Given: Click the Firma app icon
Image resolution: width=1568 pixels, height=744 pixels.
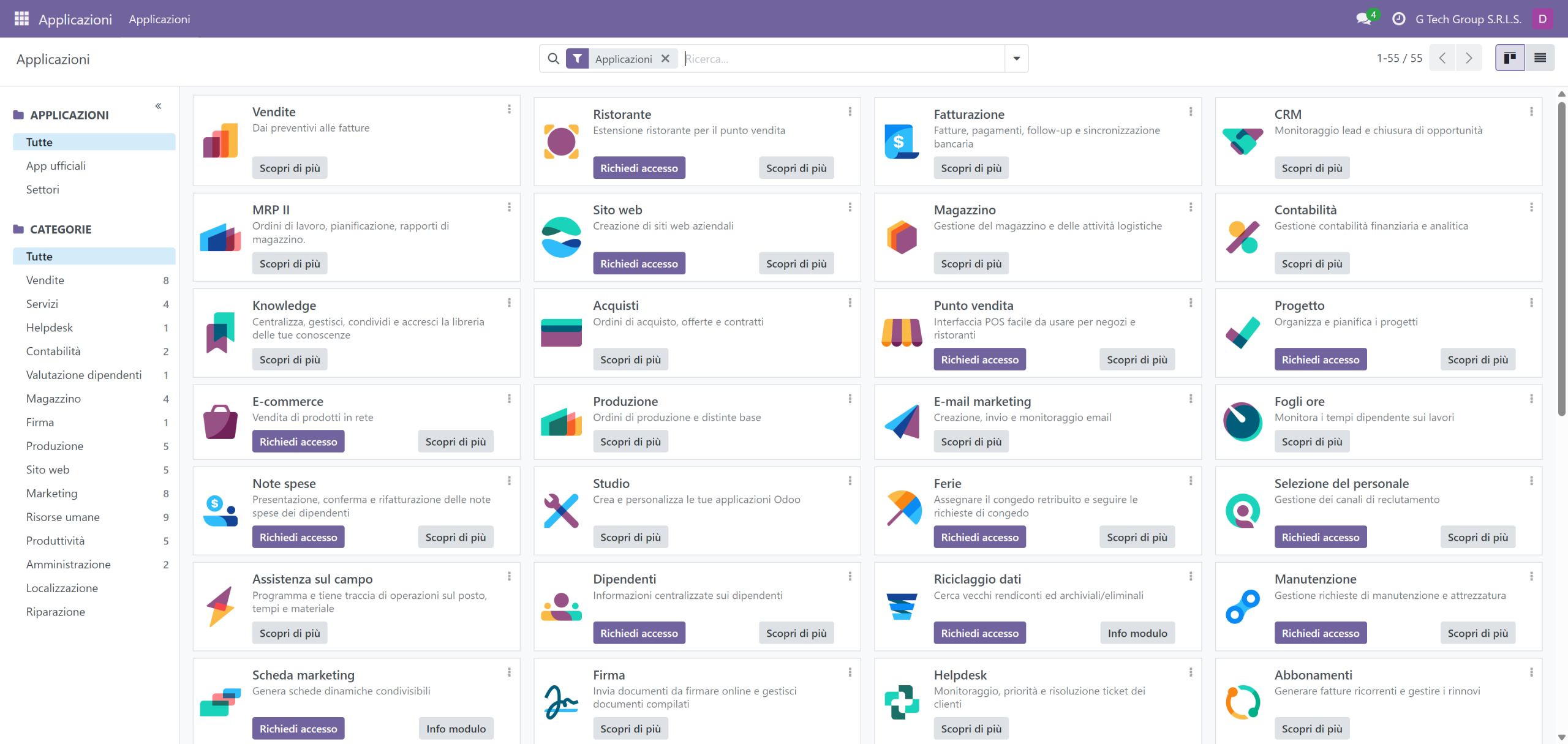Looking at the screenshot, I should pyautogui.click(x=561, y=702).
